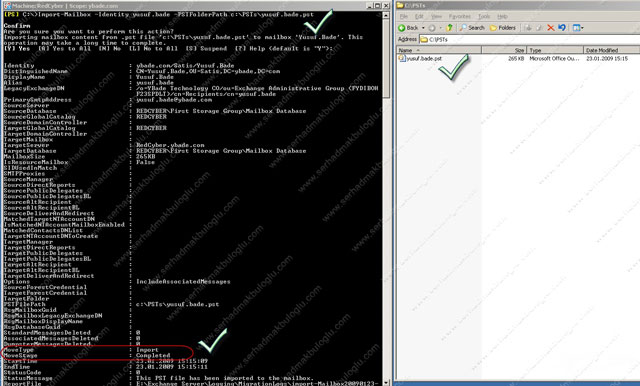Image resolution: width=640 pixels, height=386 pixels.
Task: Click the PowerShell window title icon
Action: click(7, 6)
